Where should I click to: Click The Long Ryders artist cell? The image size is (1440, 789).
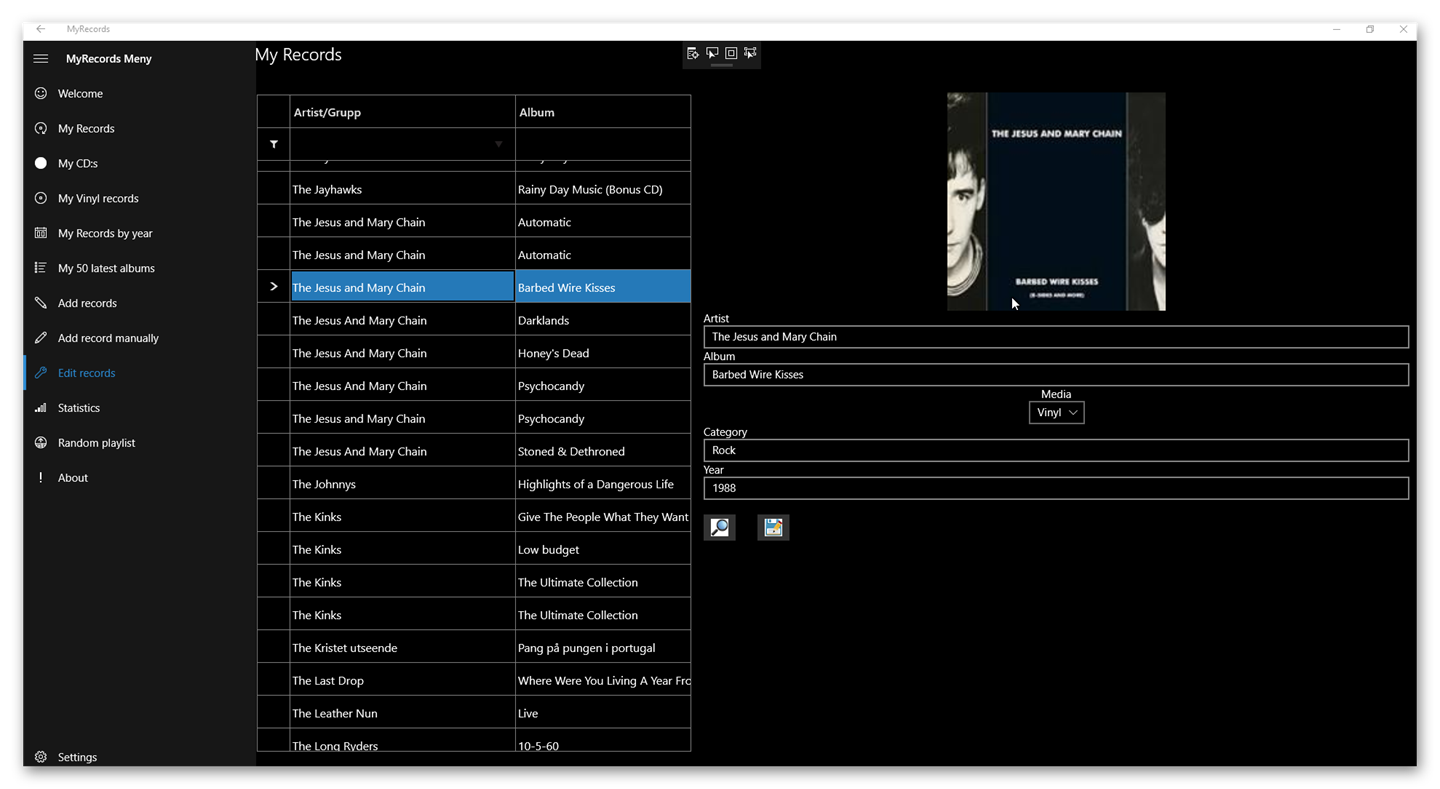(x=403, y=741)
